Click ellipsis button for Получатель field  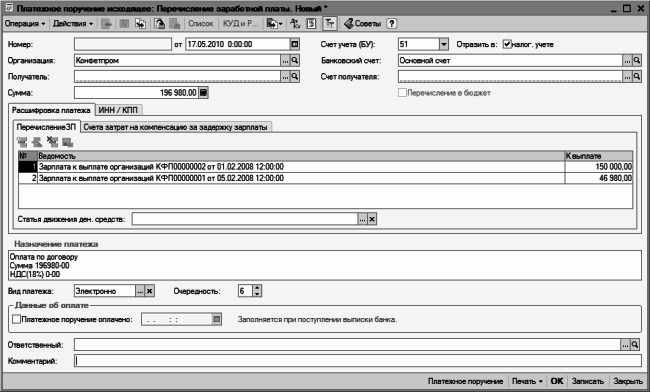pos(285,77)
